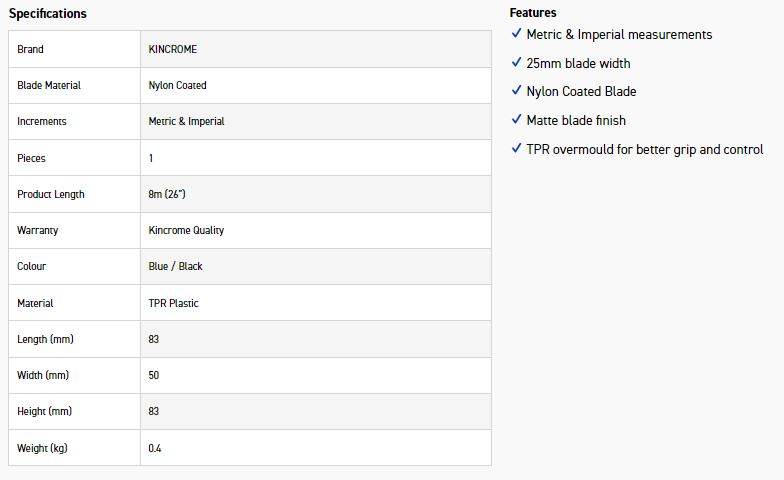Click the checkmark beside Nylon Coated Blade
This screenshot has width=784, height=480.
(x=517, y=91)
